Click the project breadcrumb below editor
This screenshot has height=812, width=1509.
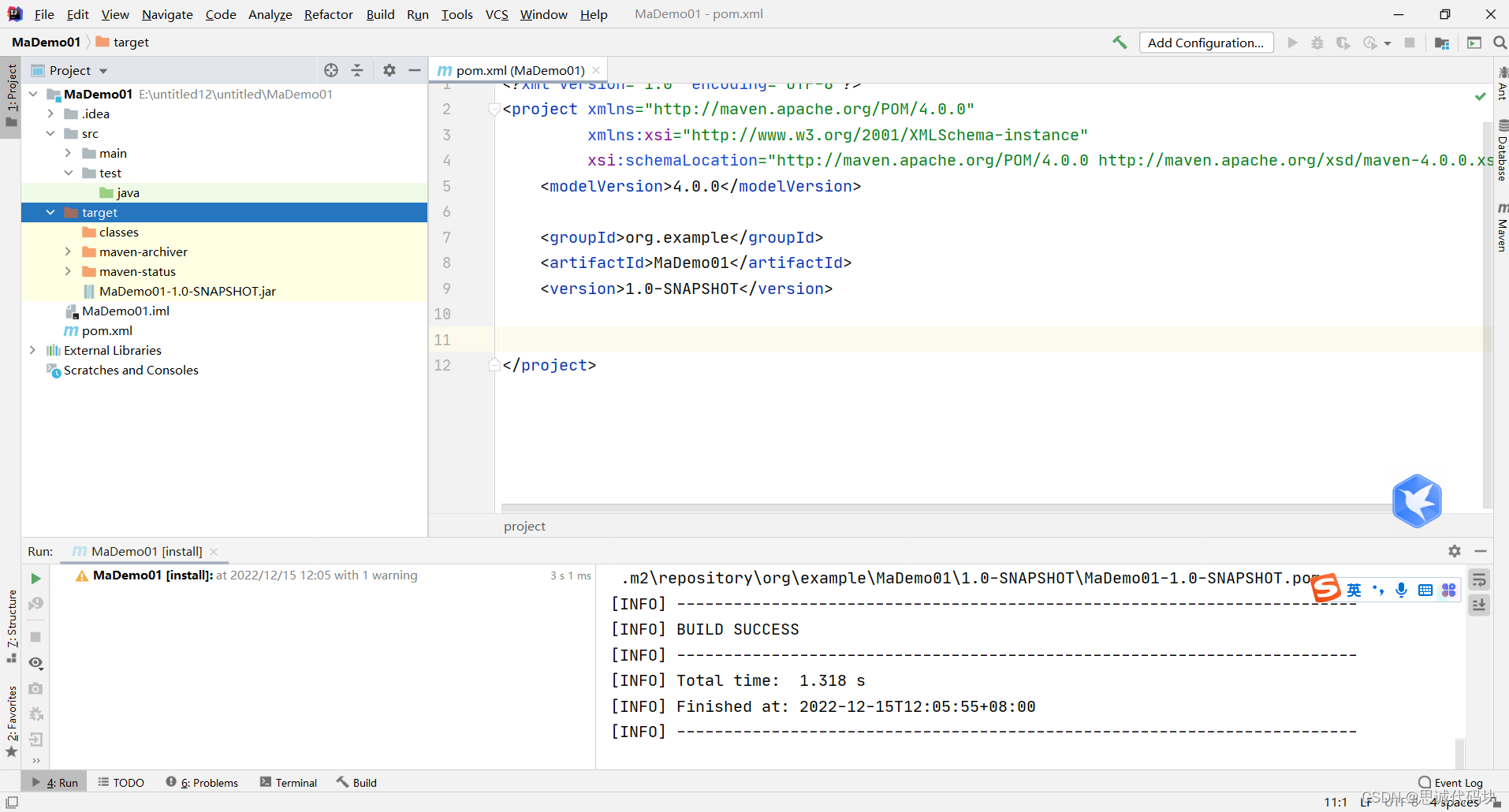(x=524, y=526)
